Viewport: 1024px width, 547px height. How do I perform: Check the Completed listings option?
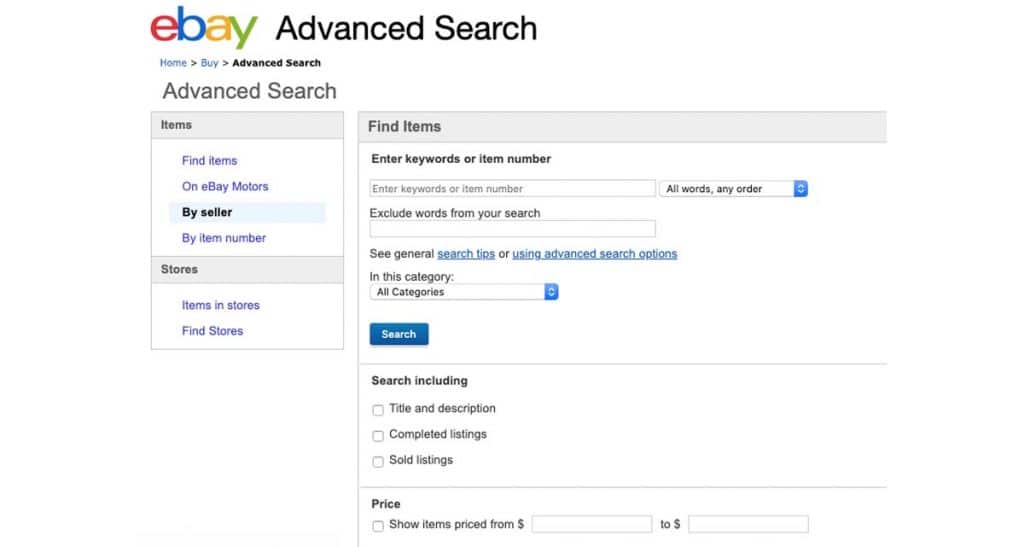point(378,436)
